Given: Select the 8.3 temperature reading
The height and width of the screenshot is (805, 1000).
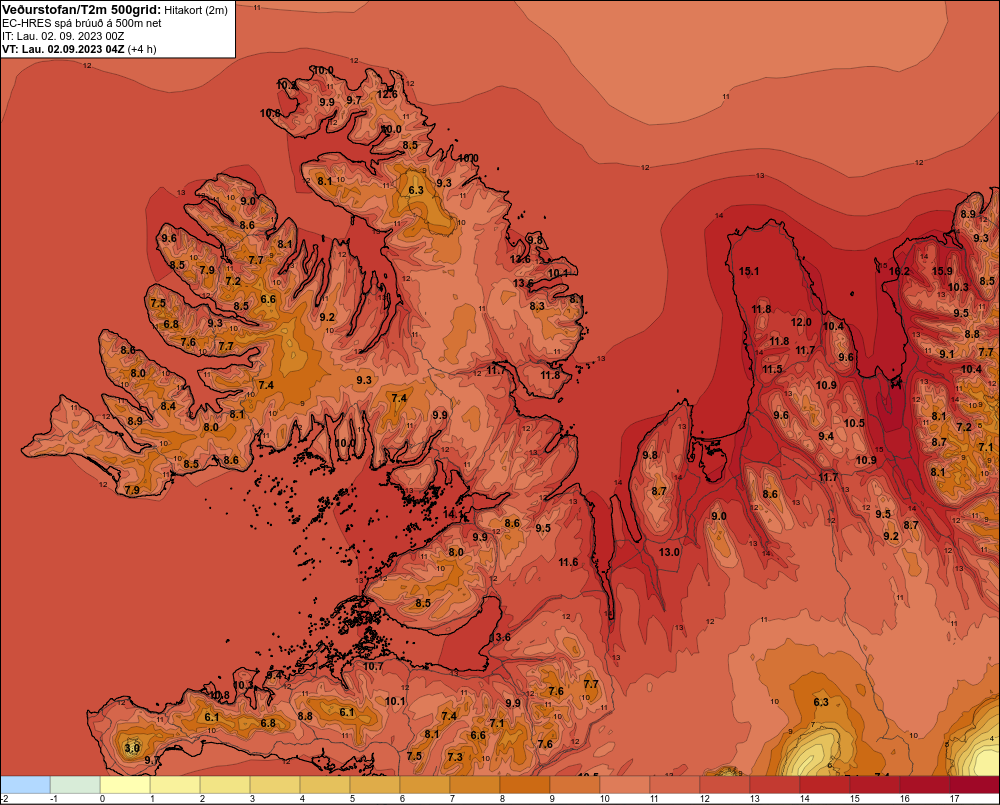Looking at the screenshot, I should tap(538, 306).
